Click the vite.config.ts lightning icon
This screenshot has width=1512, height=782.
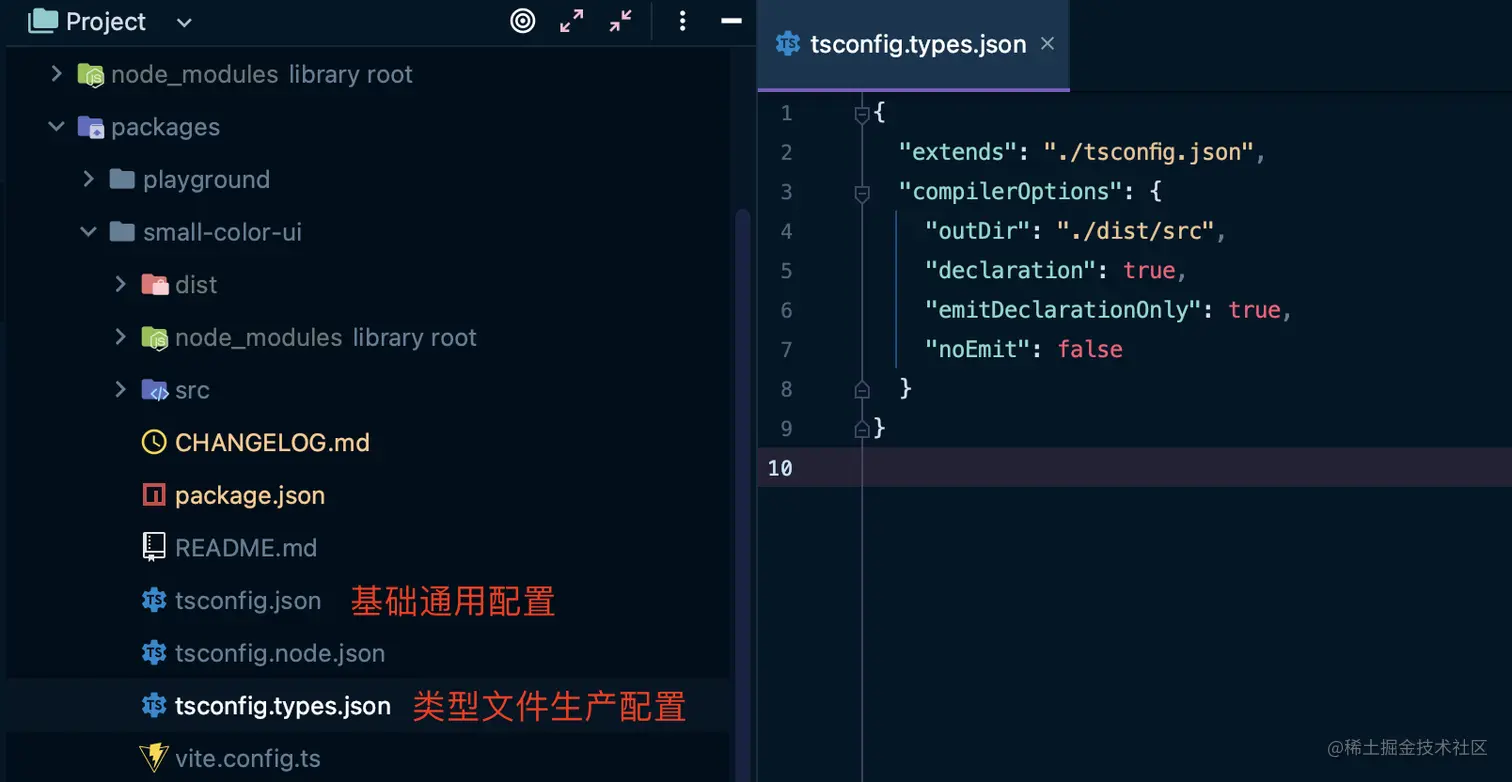(x=154, y=758)
